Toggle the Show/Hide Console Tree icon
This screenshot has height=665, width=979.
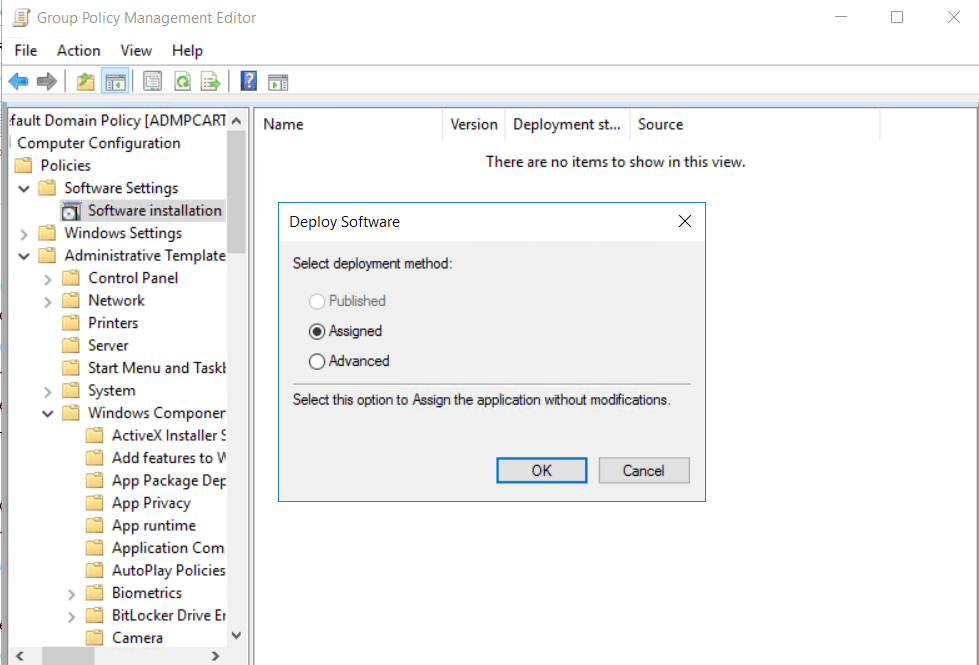(115, 81)
